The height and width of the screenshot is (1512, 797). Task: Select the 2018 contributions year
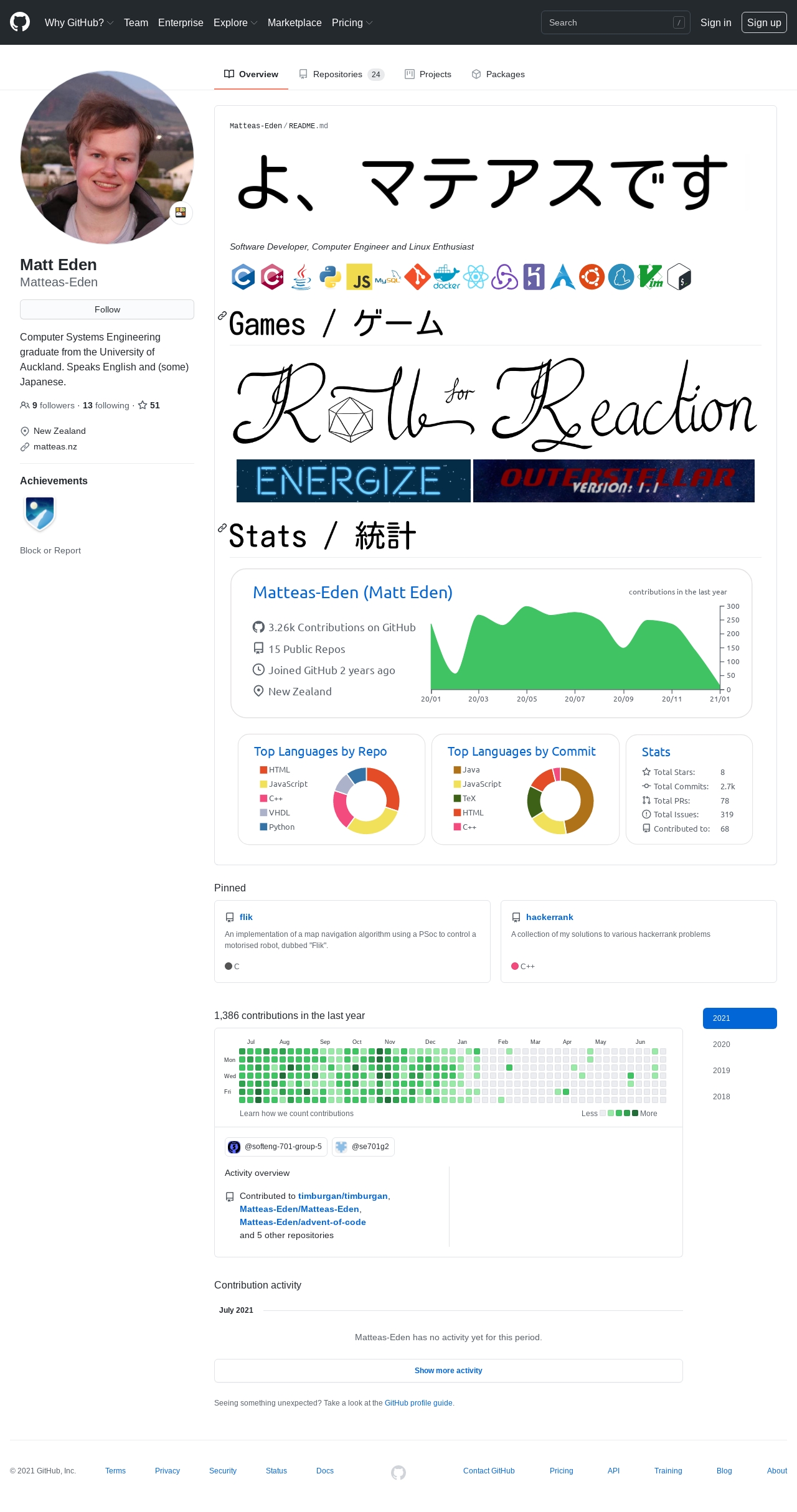click(x=740, y=1097)
